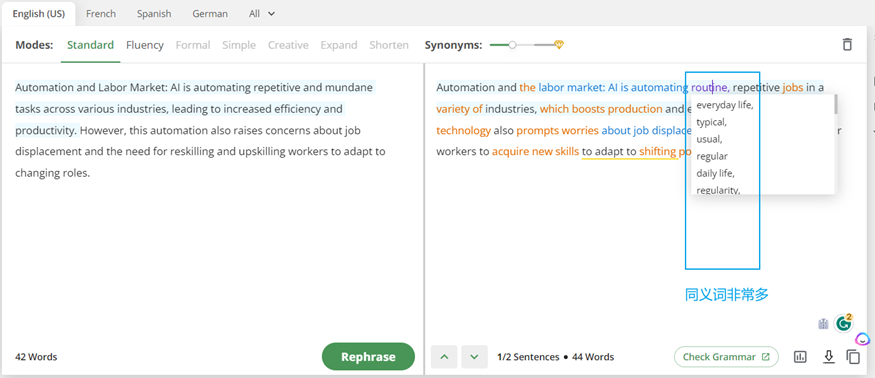Open Grammarly extension badge

[x=844, y=322]
